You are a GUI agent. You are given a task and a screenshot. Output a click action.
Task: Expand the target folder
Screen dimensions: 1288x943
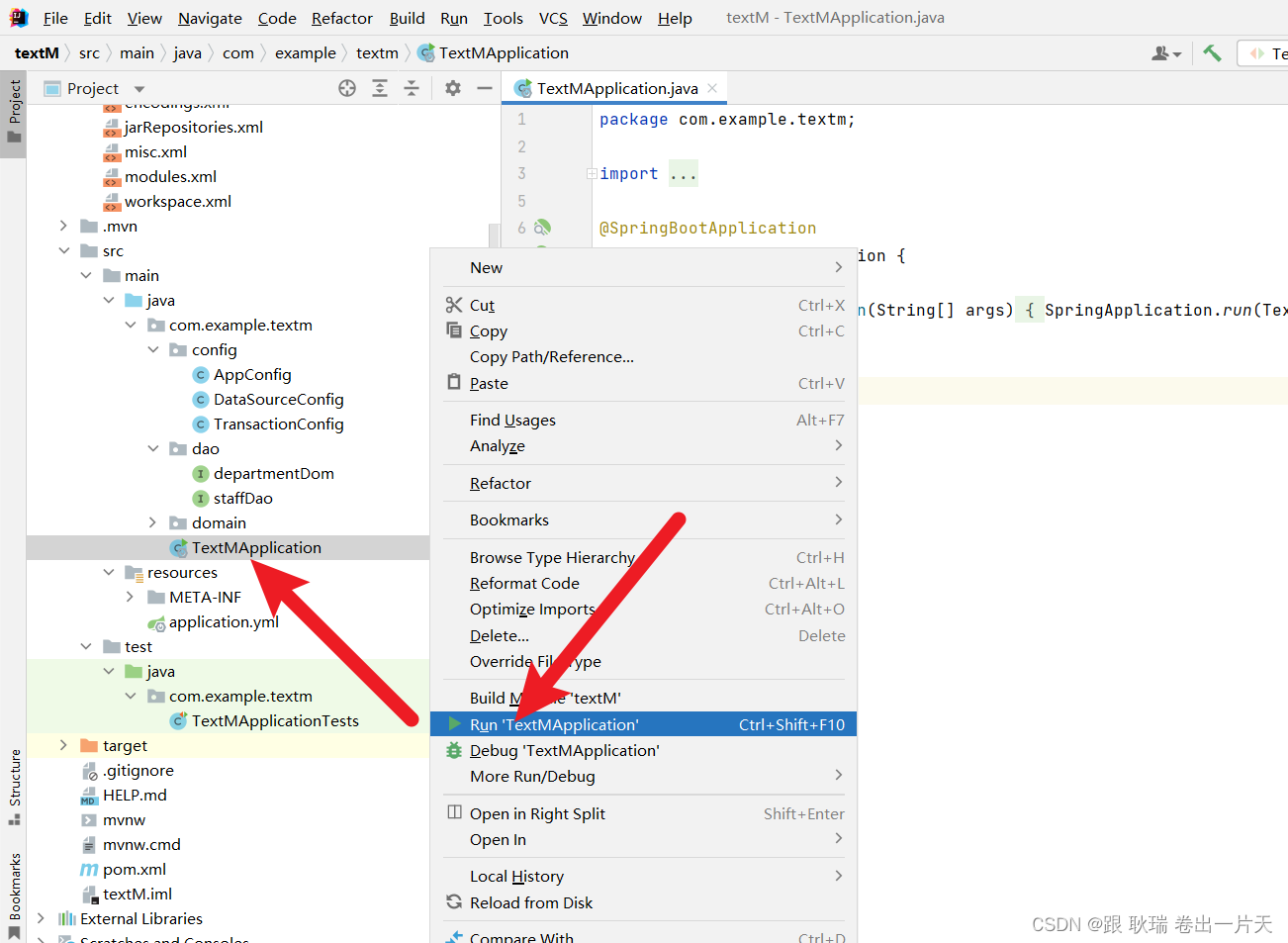[63, 745]
